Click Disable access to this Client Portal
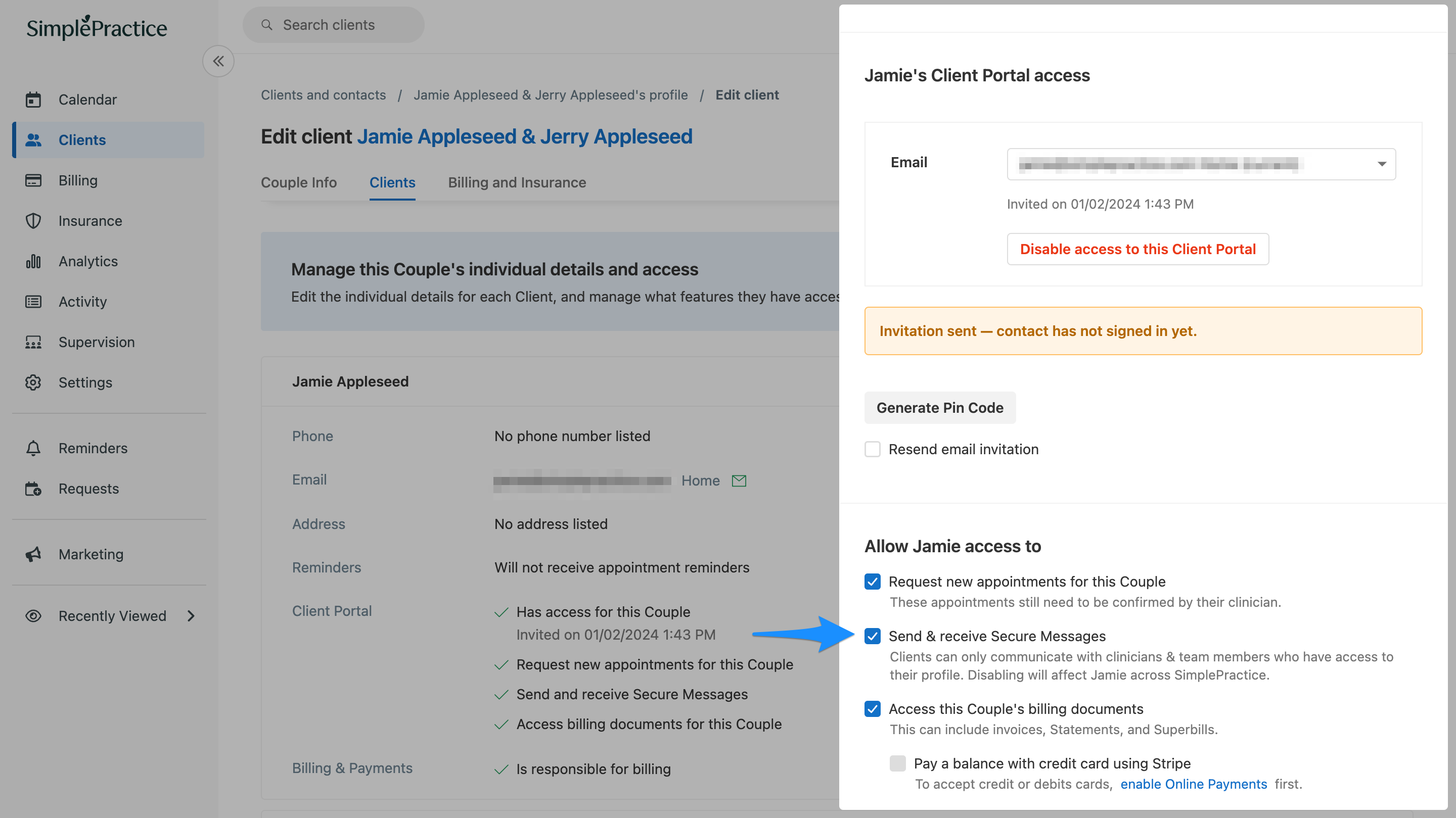This screenshot has width=1456, height=818. [1137, 249]
